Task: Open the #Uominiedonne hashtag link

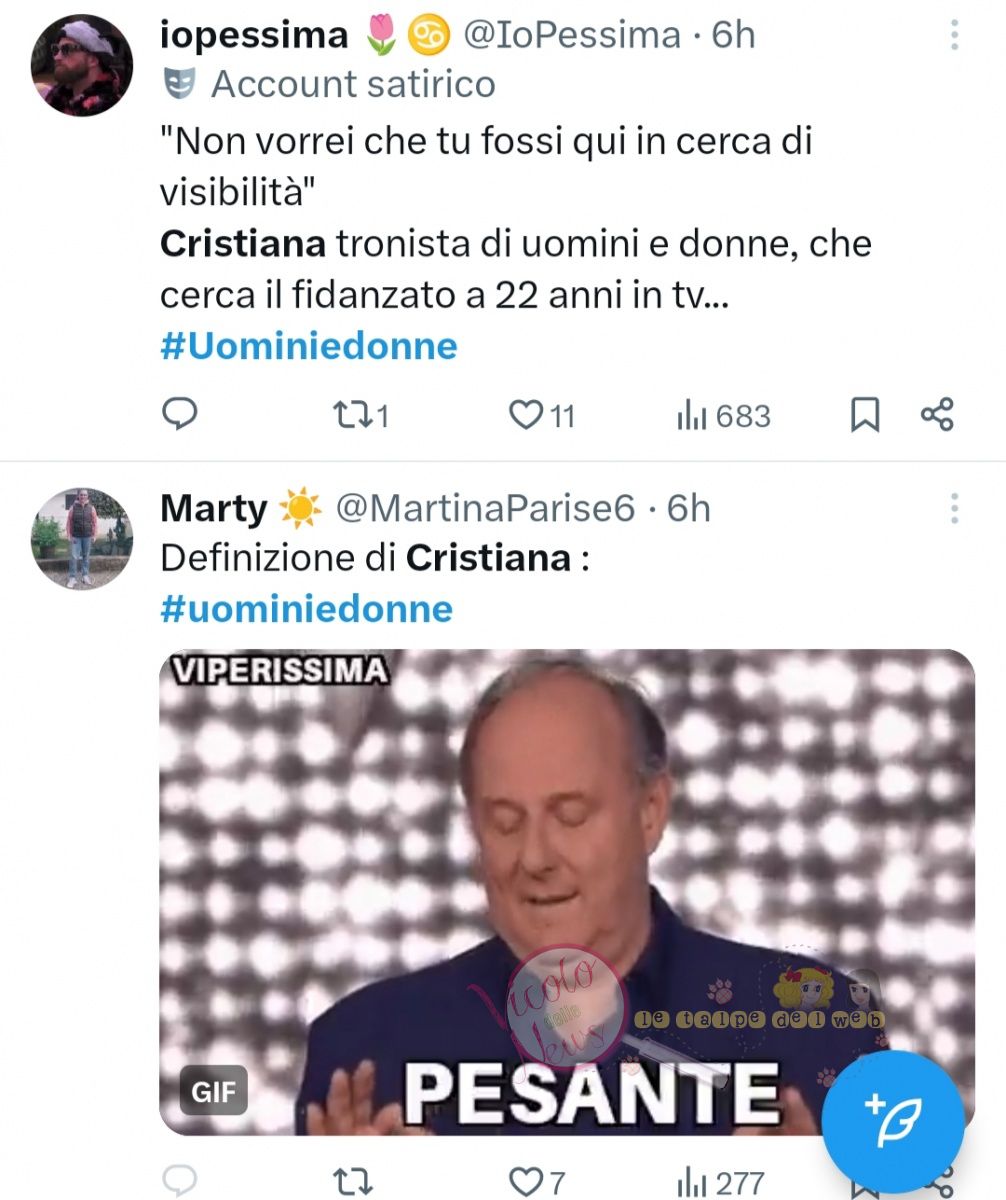Action: tap(308, 346)
